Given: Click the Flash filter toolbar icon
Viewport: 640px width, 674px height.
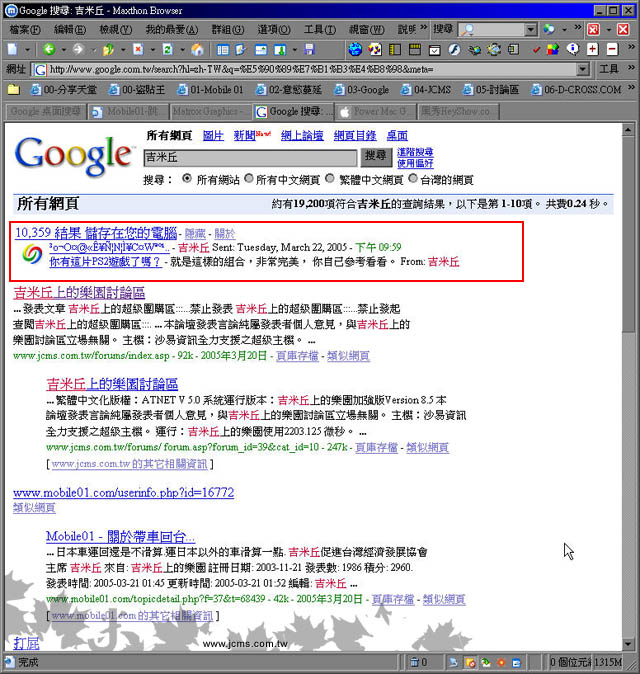Looking at the screenshot, I should click(x=454, y=49).
